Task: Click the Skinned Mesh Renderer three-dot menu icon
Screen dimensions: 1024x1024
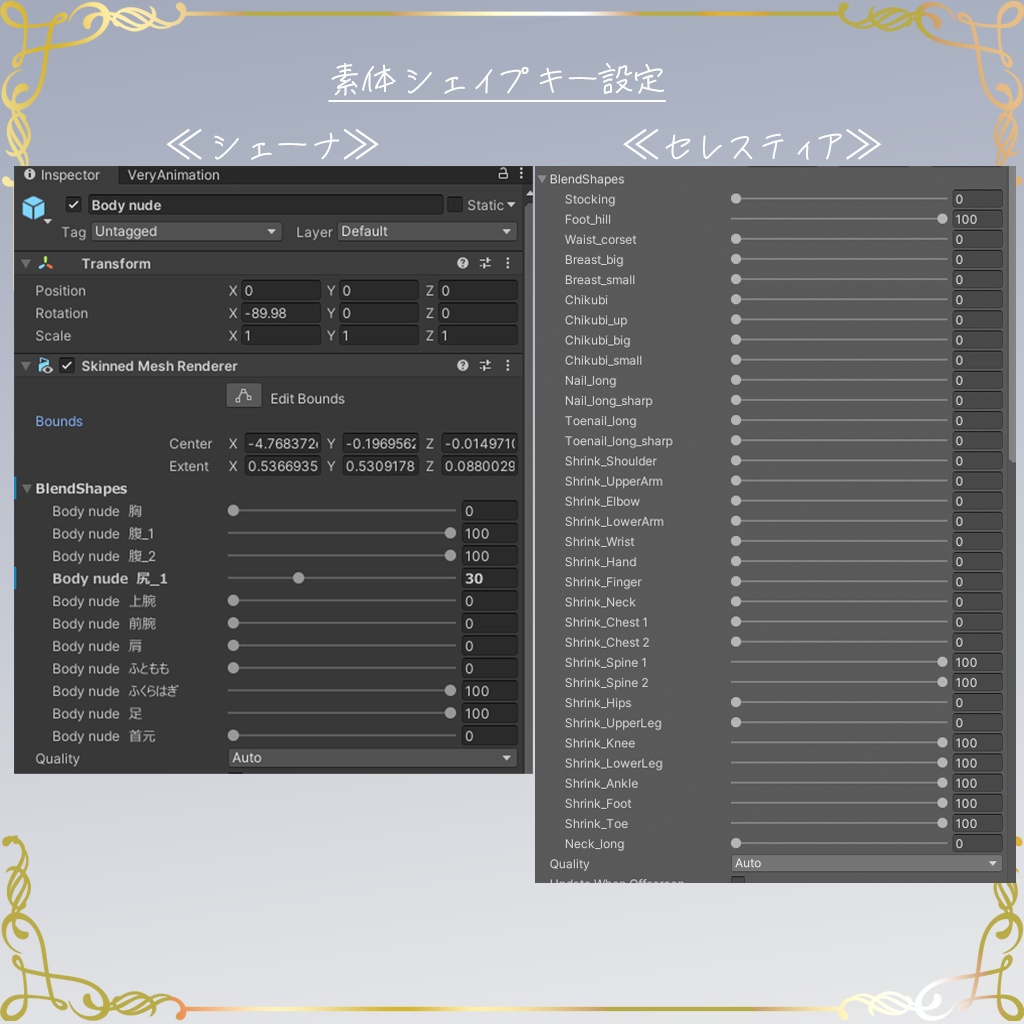Action: point(508,365)
